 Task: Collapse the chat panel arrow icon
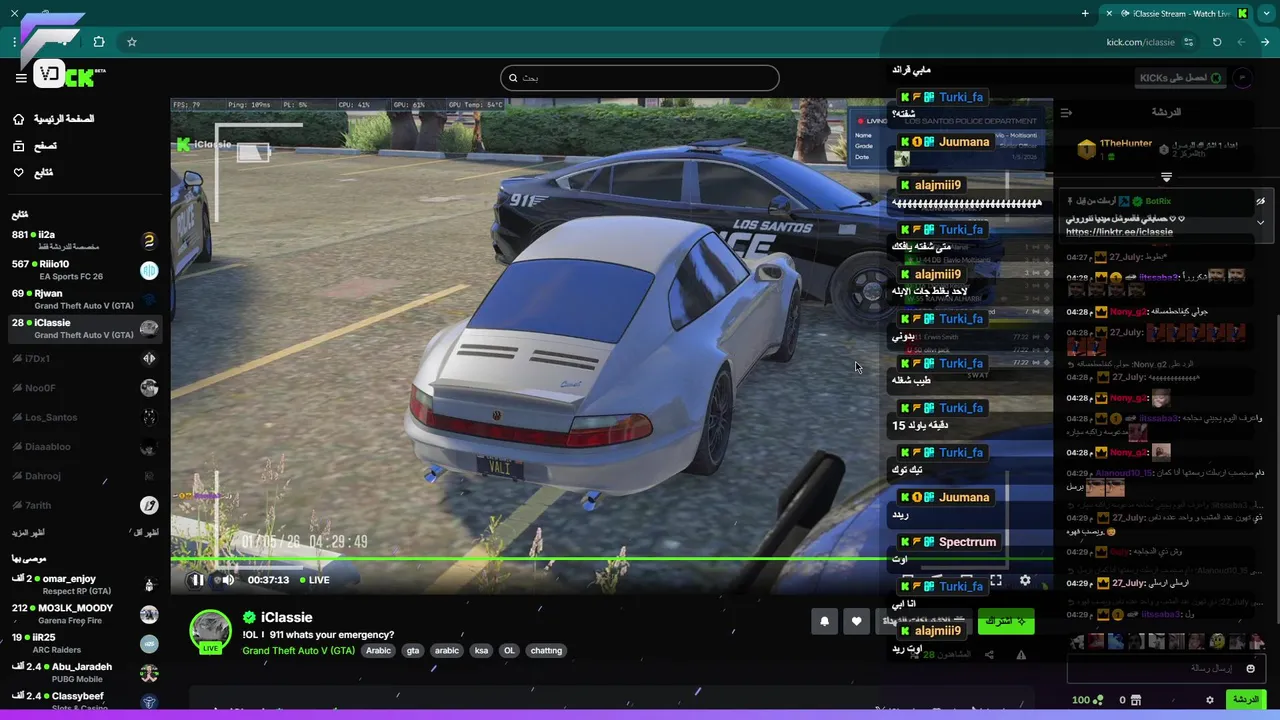[x=1066, y=113]
